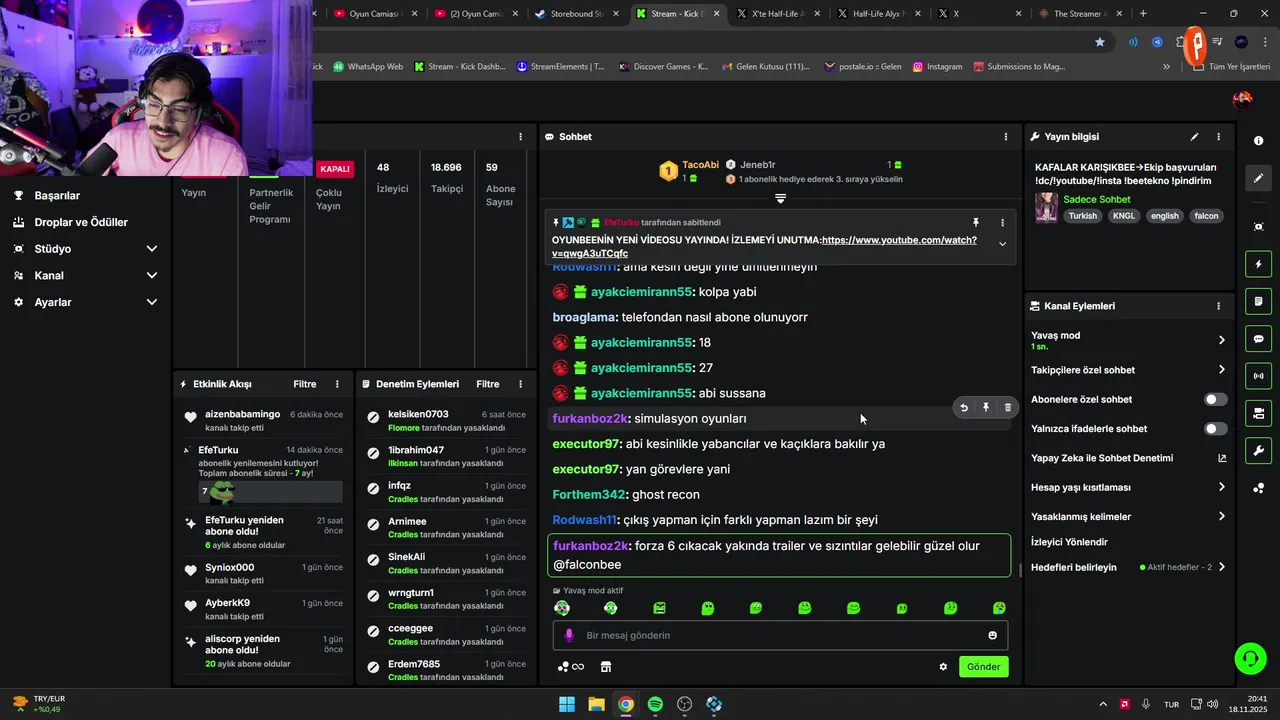Open Hedefleri belirleyin chevron
Screen dimensions: 1280x720
point(1221,567)
